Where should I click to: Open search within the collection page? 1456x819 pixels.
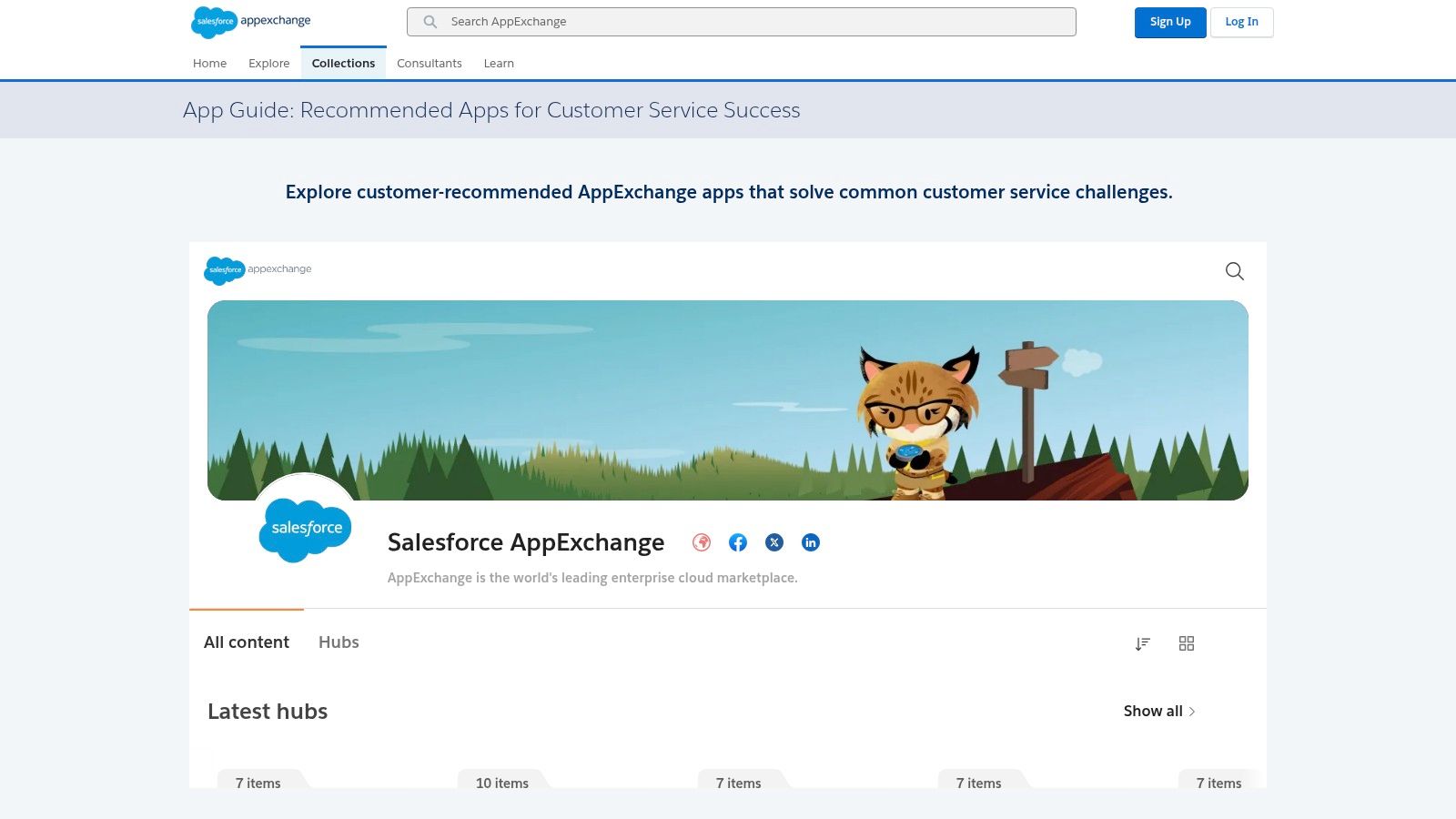click(x=1234, y=270)
